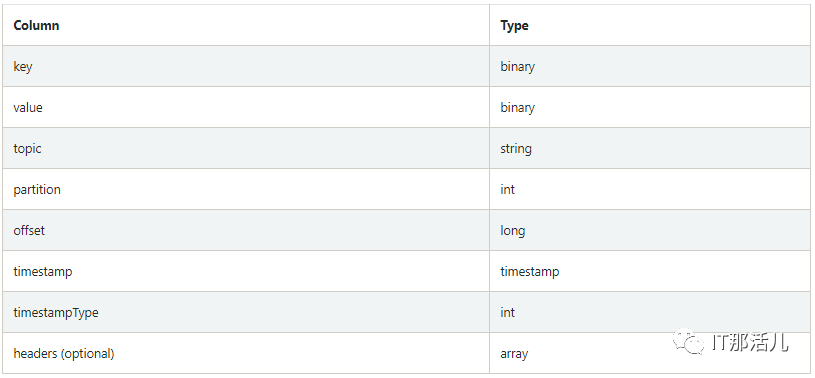815x378 pixels.
Task: Select the long type cell
Action: click(x=649, y=230)
